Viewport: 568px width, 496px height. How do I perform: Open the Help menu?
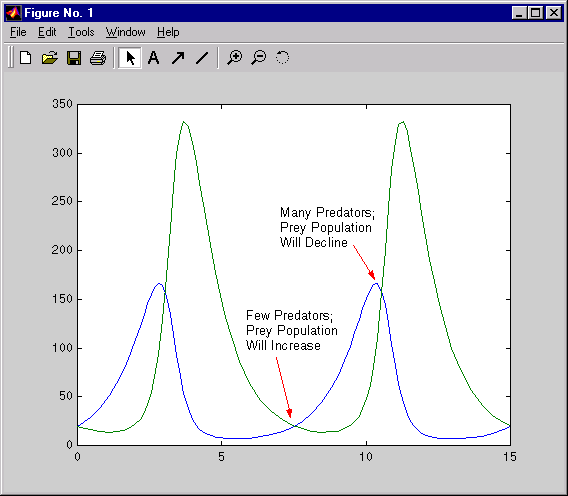point(168,32)
